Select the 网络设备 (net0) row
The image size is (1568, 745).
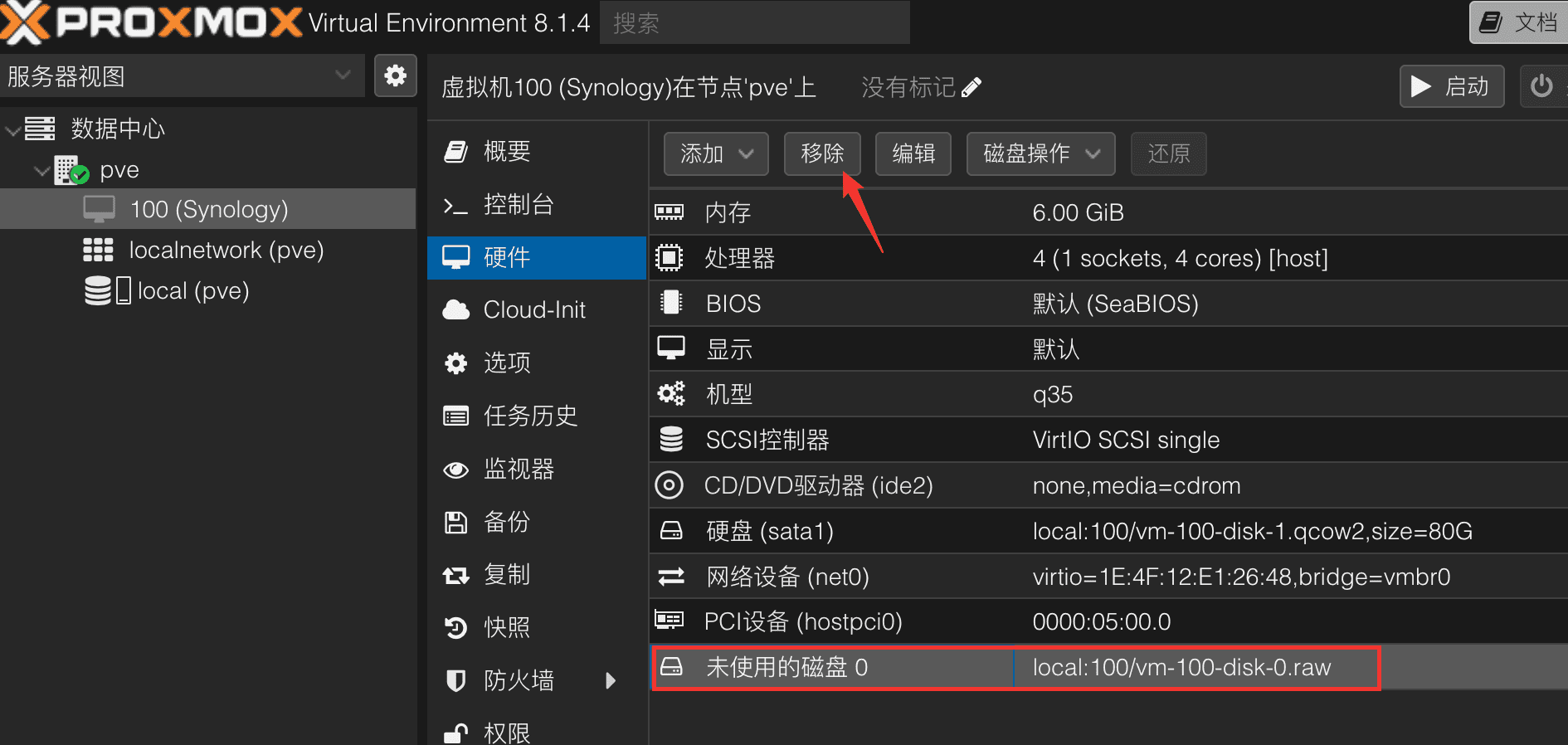pyautogui.click(x=1108, y=577)
